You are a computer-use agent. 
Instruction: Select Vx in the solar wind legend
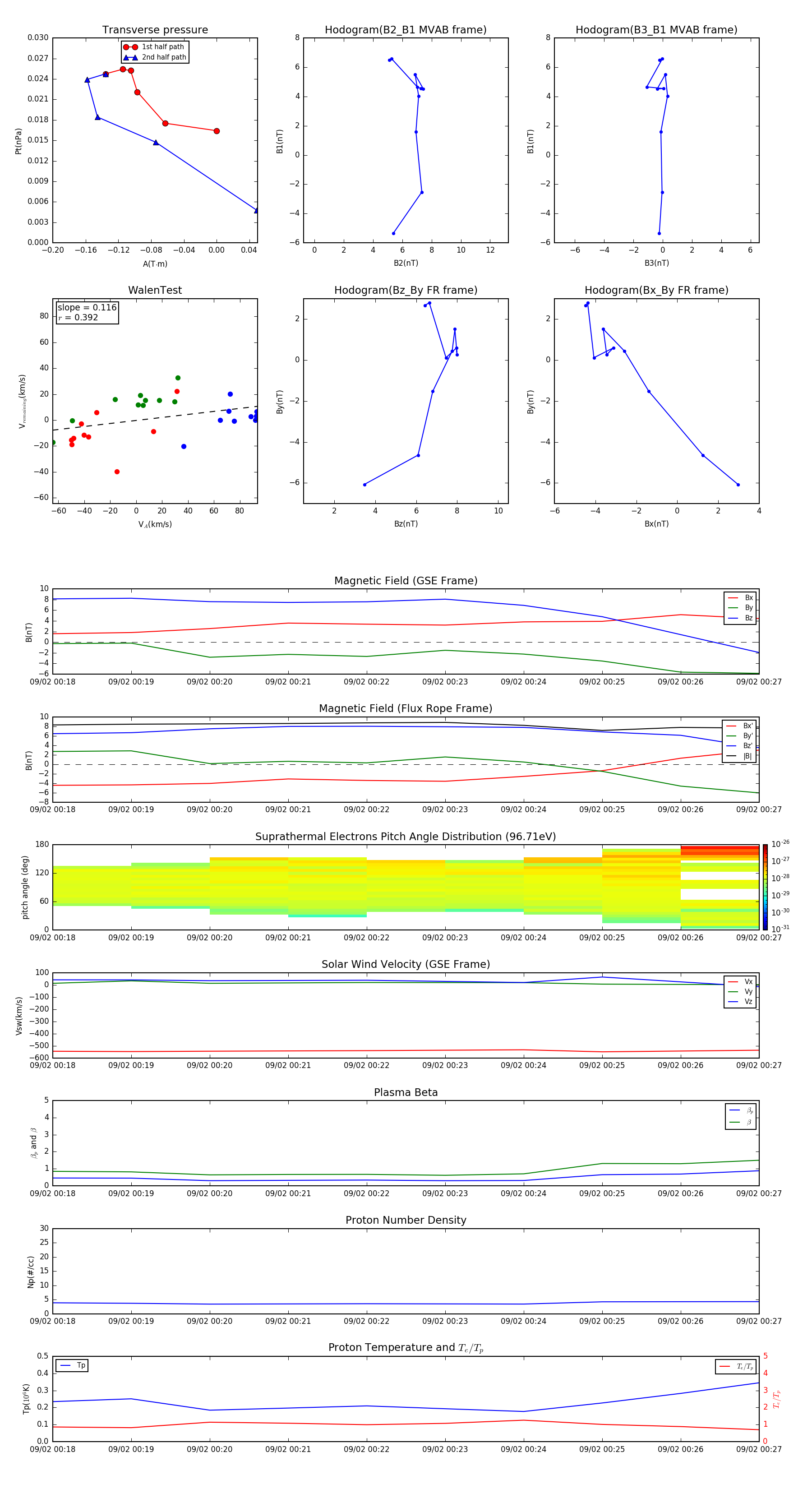(740, 981)
